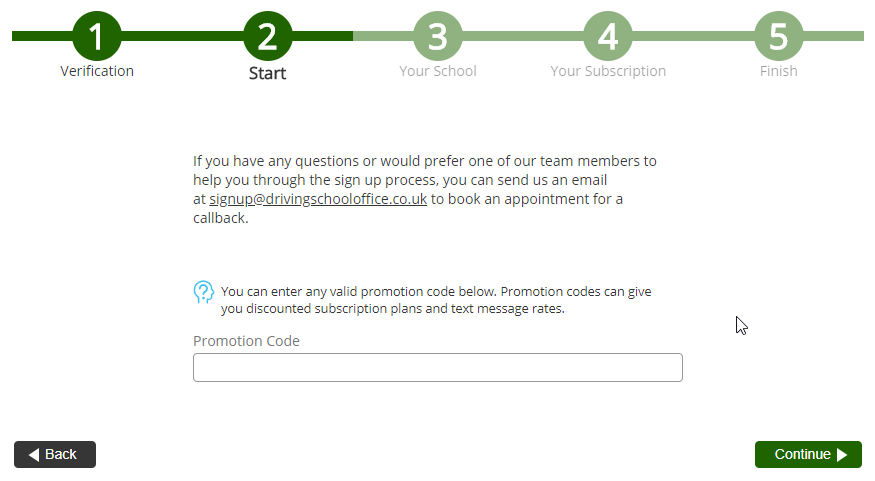Viewport: 875px width, 481px height.
Task: Click the progress bar between steps 3 and 4
Action: [x=523, y=36]
